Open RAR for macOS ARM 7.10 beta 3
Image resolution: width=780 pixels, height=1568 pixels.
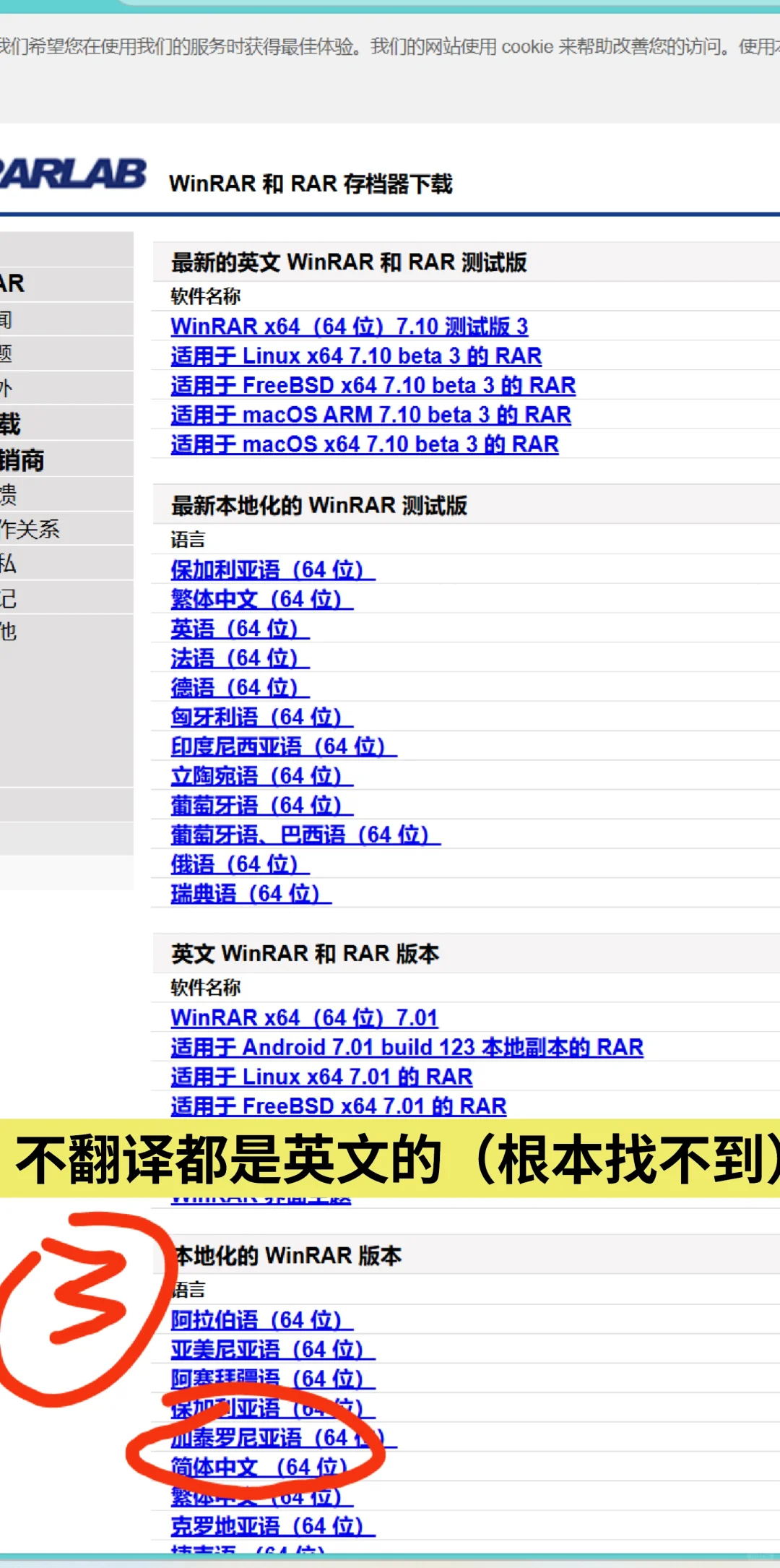[x=371, y=415]
